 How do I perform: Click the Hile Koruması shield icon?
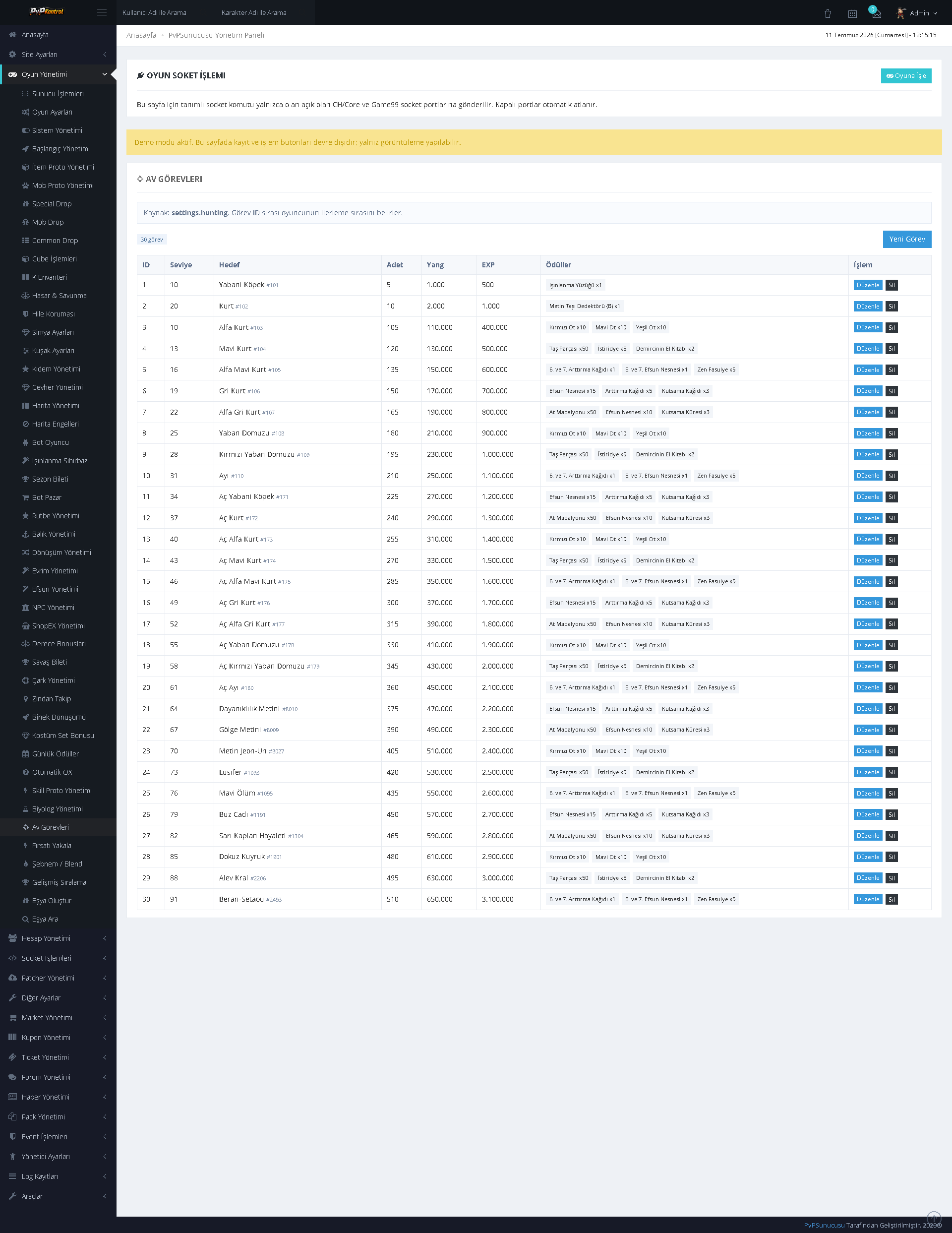tap(25, 314)
